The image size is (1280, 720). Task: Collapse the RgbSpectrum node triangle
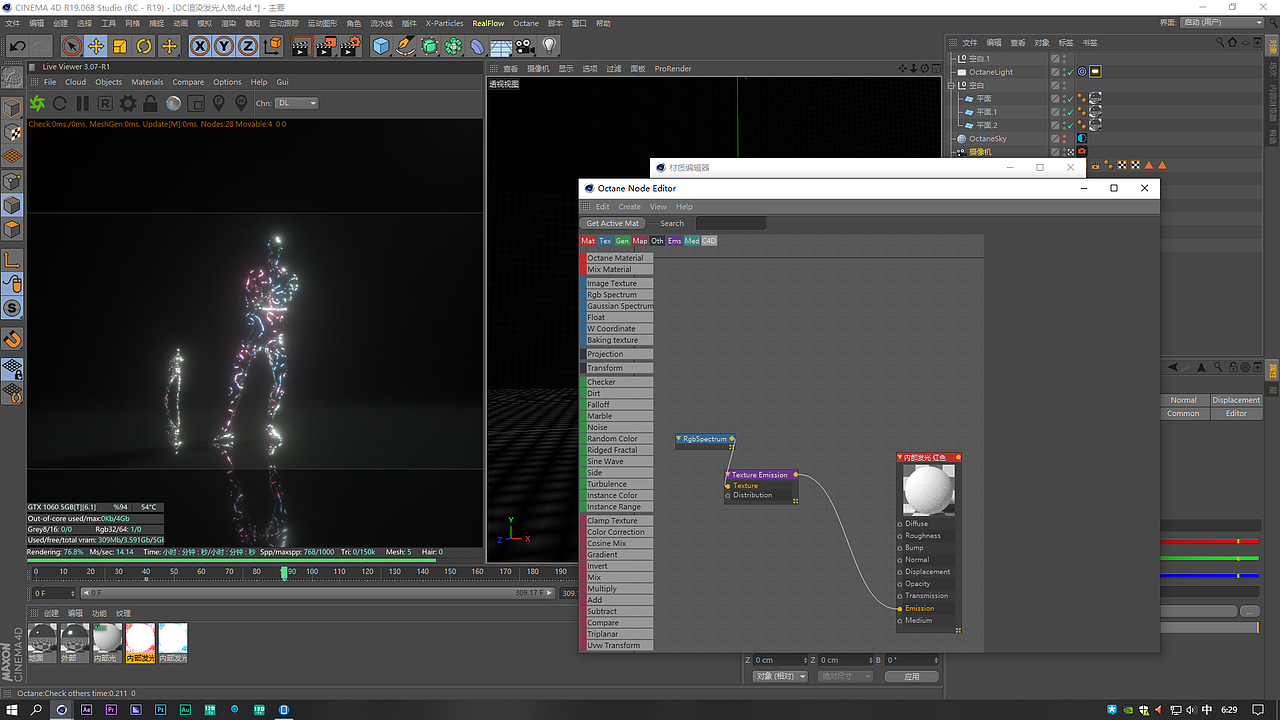[x=680, y=439]
